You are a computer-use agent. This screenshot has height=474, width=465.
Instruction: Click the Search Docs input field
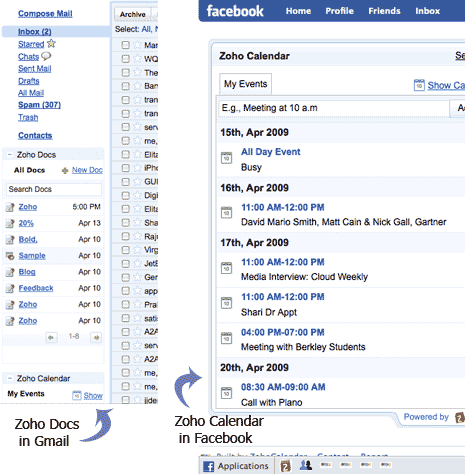(x=54, y=189)
